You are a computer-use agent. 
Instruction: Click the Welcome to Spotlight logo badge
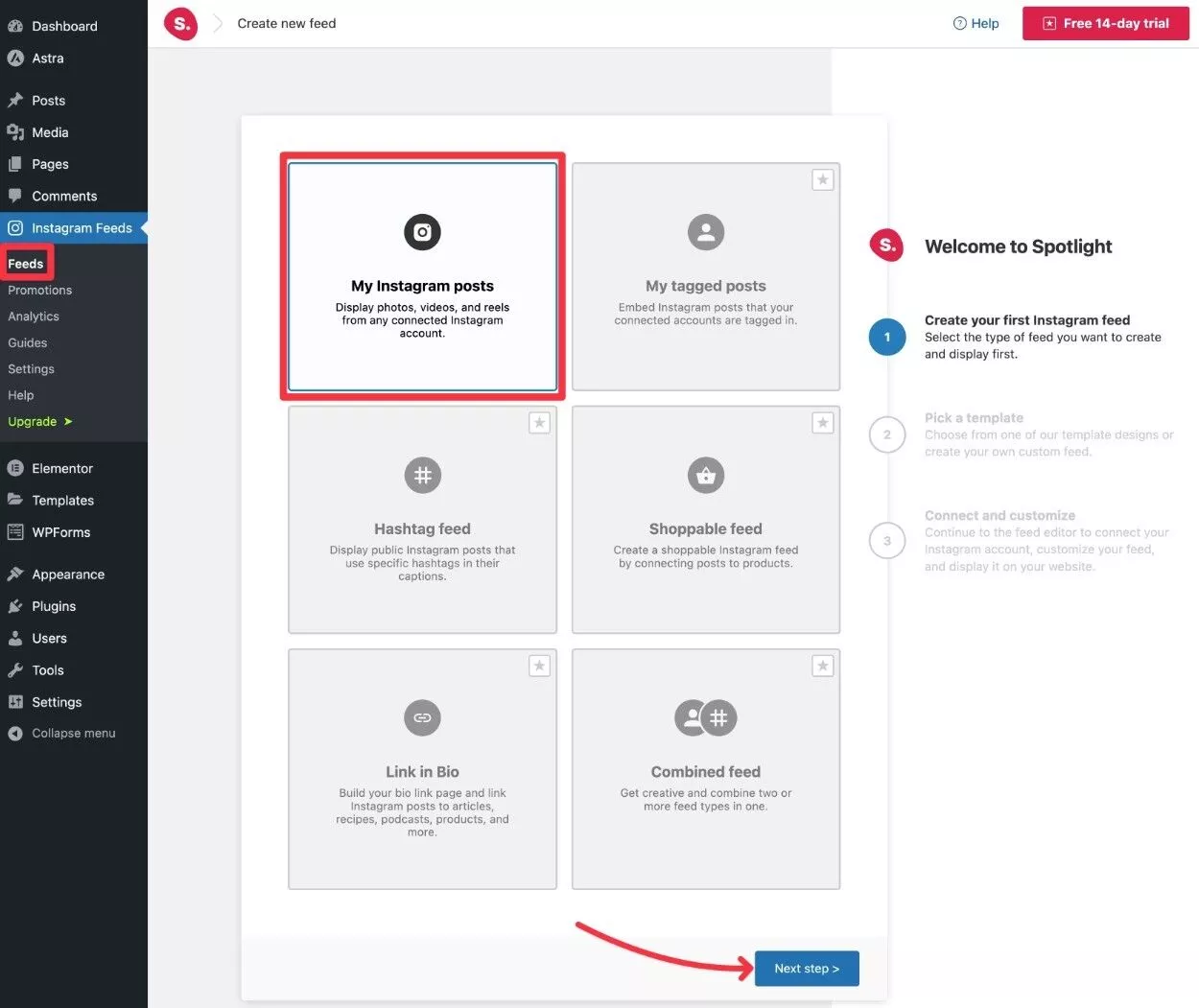point(887,246)
